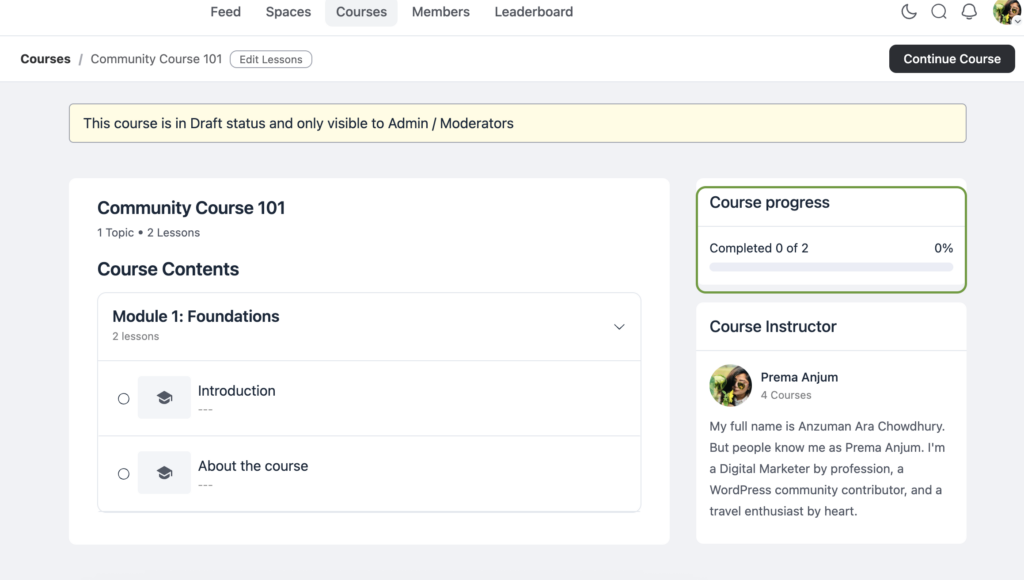The width and height of the screenshot is (1024, 580).
Task: Click the graduation cap icon beside About the course
Action: [164, 472]
